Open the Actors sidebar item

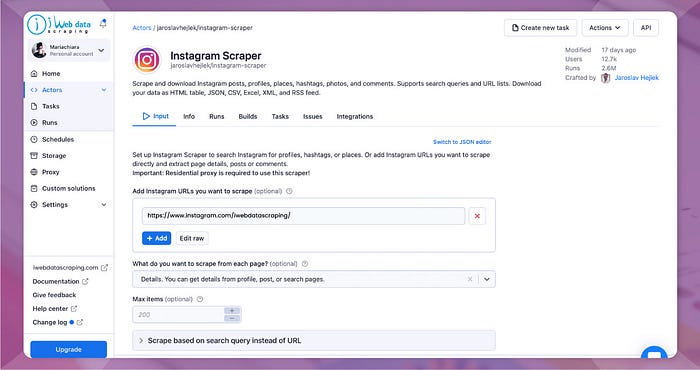point(69,90)
